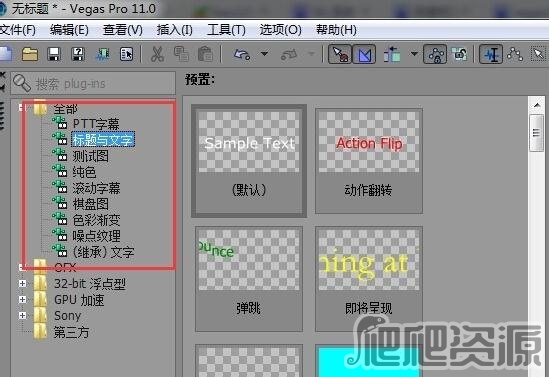The height and width of the screenshot is (377, 549).
Task: Open the 插入(I) menu
Action: click(x=175, y=30)
